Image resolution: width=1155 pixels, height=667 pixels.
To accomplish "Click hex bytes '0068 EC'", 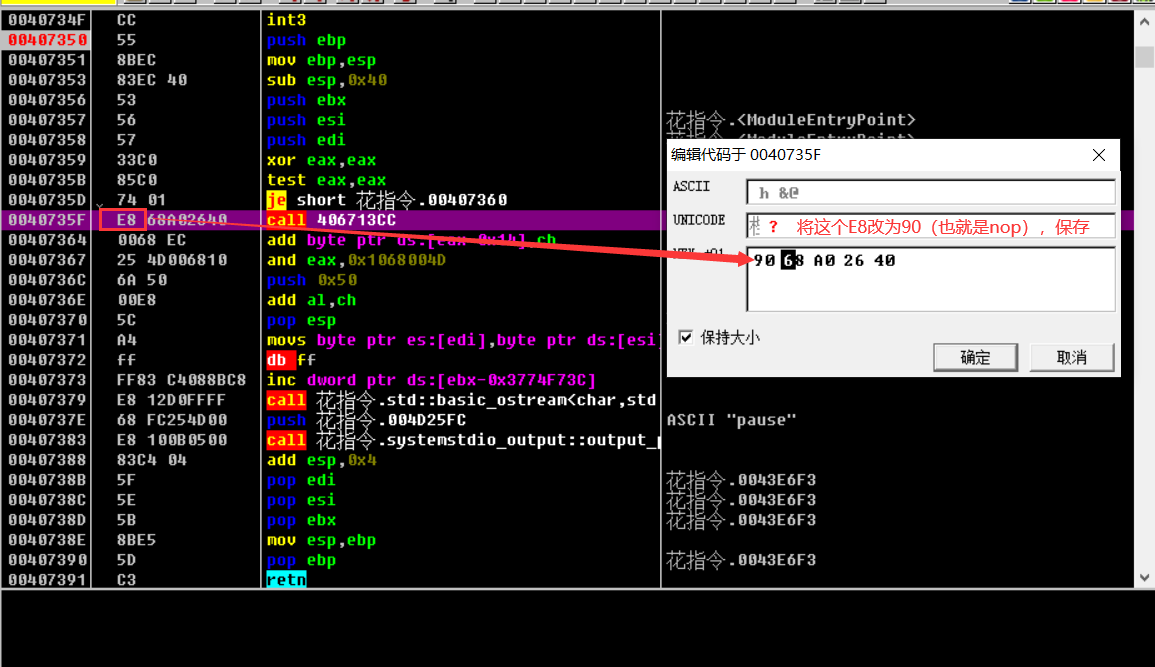I will click(151, 239).
